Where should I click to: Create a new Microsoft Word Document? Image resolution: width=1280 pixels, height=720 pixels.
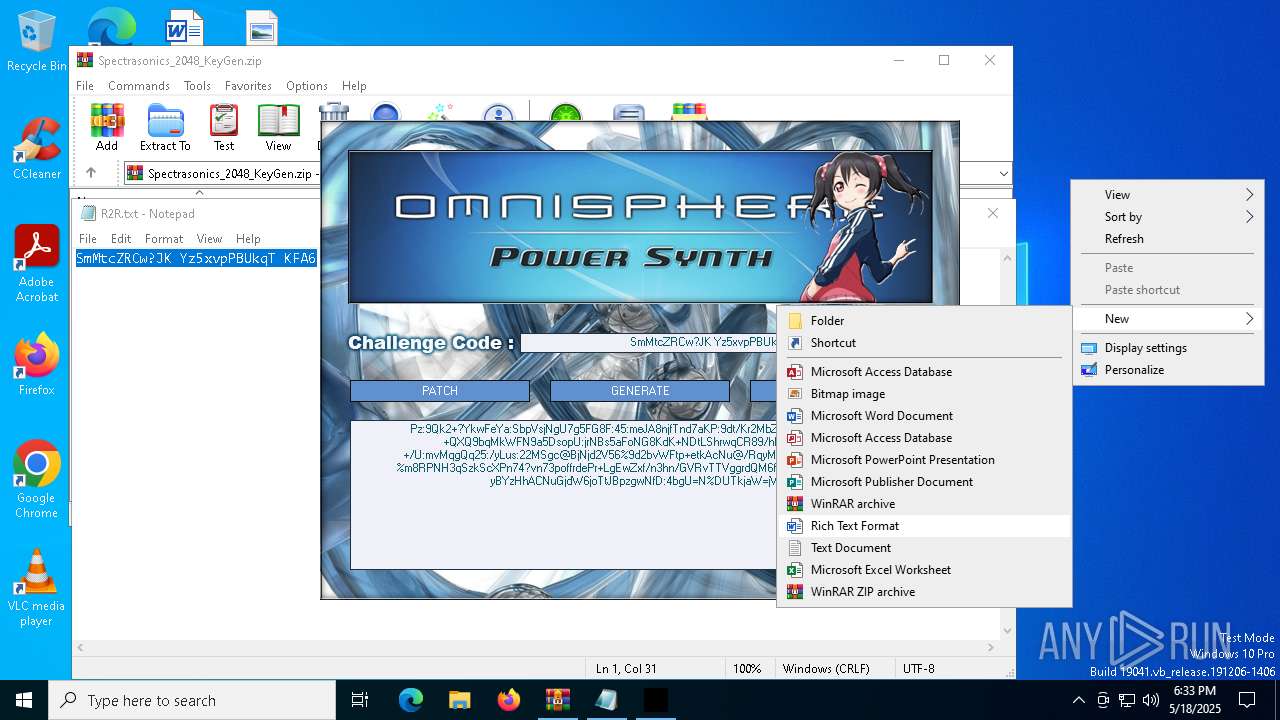(924, 416)
